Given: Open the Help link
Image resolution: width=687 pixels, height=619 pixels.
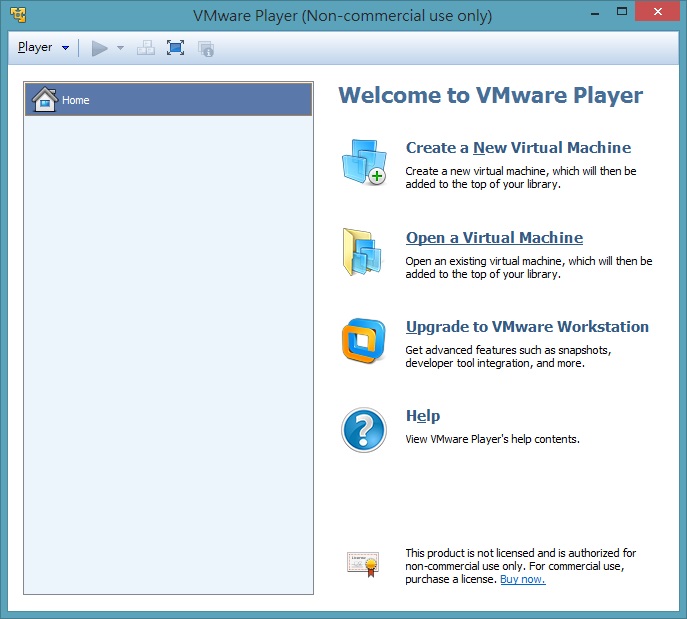Looking at the screenshot, I should (423, 416).
